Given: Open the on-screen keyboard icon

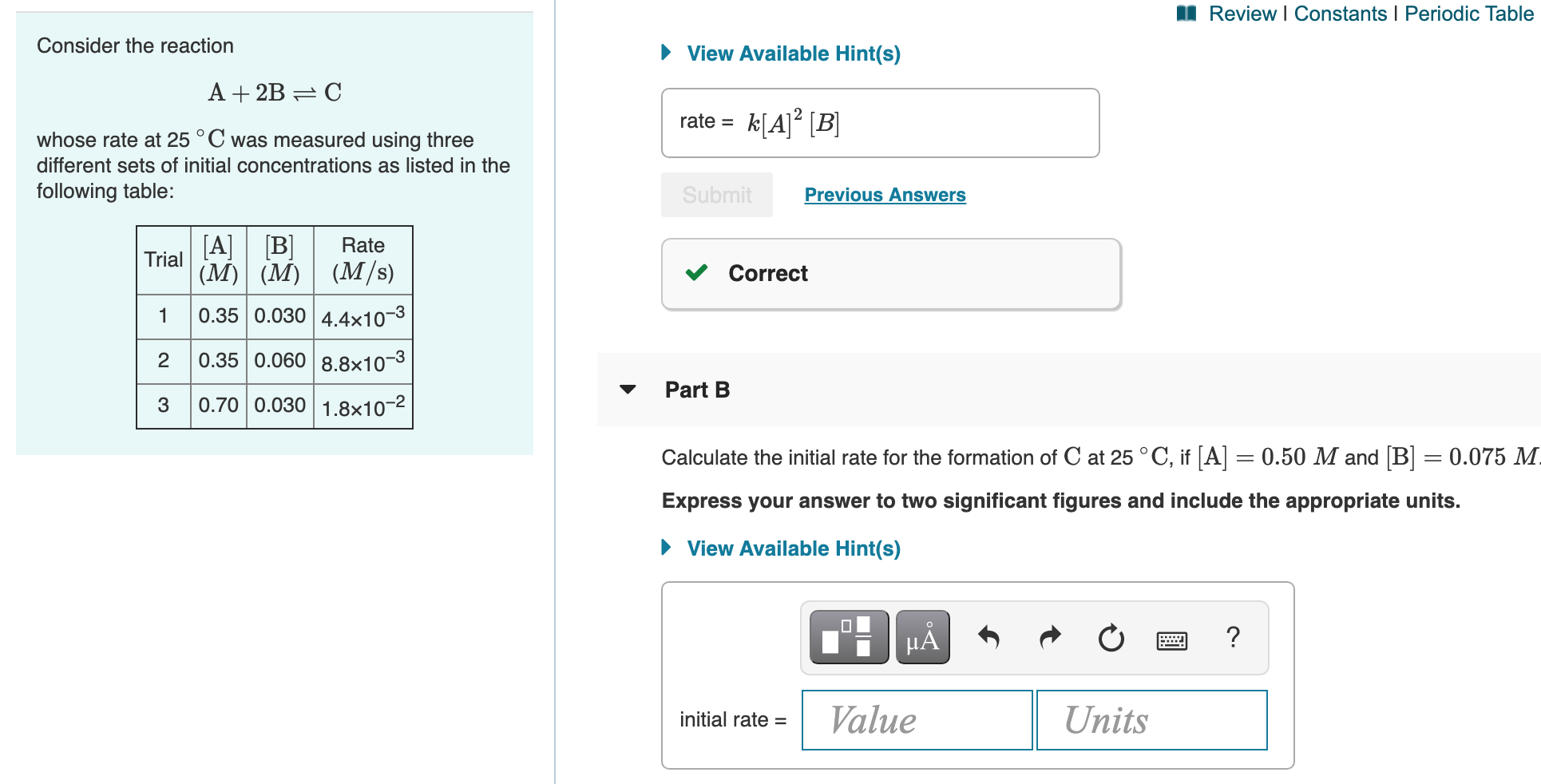Looking at the screenshot, I should (x=1171, y=639).
